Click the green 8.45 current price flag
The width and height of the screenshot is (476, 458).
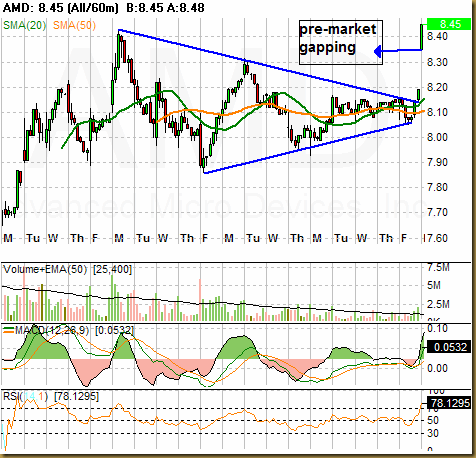click(449, 24)
